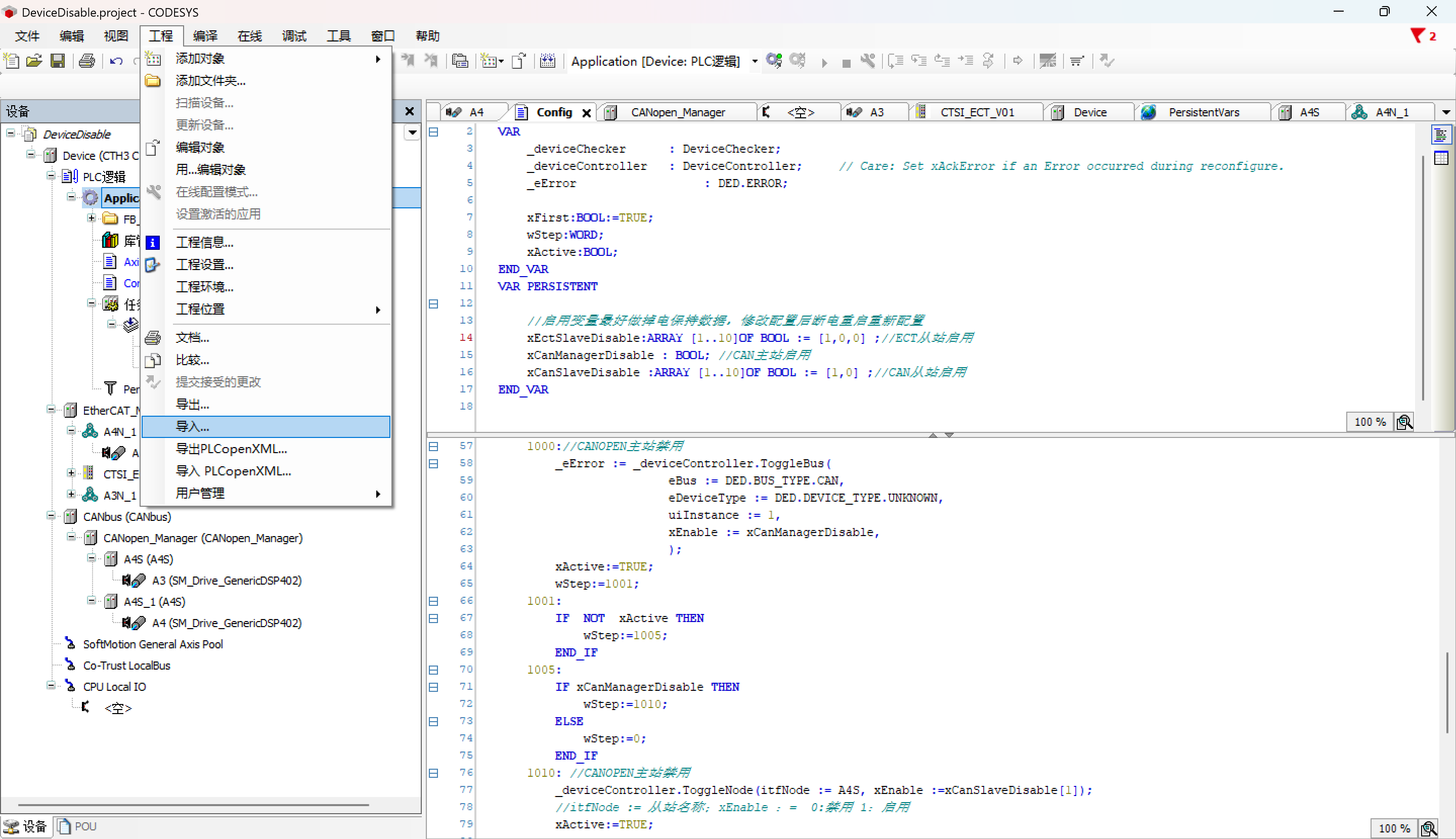This screenshot has height=839, width=1456.
Task: Click the Login (online) toolbar icon
Action: pos(774,61)
